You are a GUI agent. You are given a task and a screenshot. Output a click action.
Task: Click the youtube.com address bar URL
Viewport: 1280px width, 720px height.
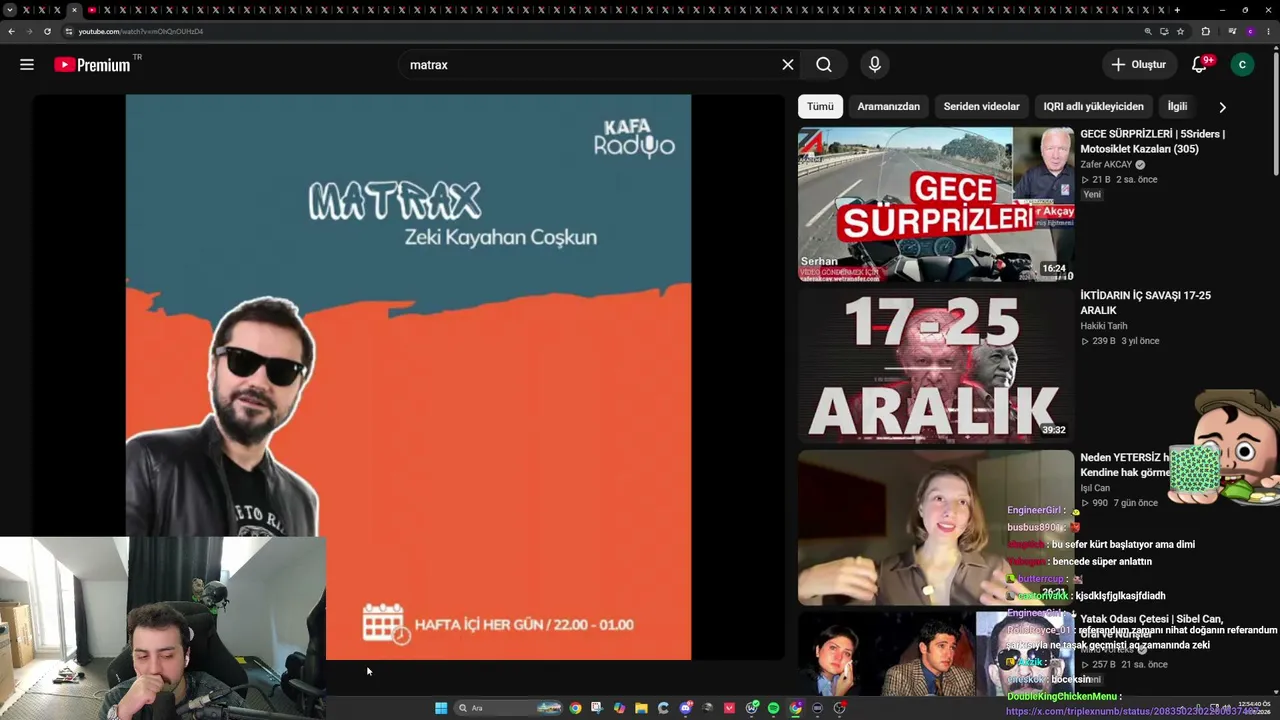(x=141, y=31)
